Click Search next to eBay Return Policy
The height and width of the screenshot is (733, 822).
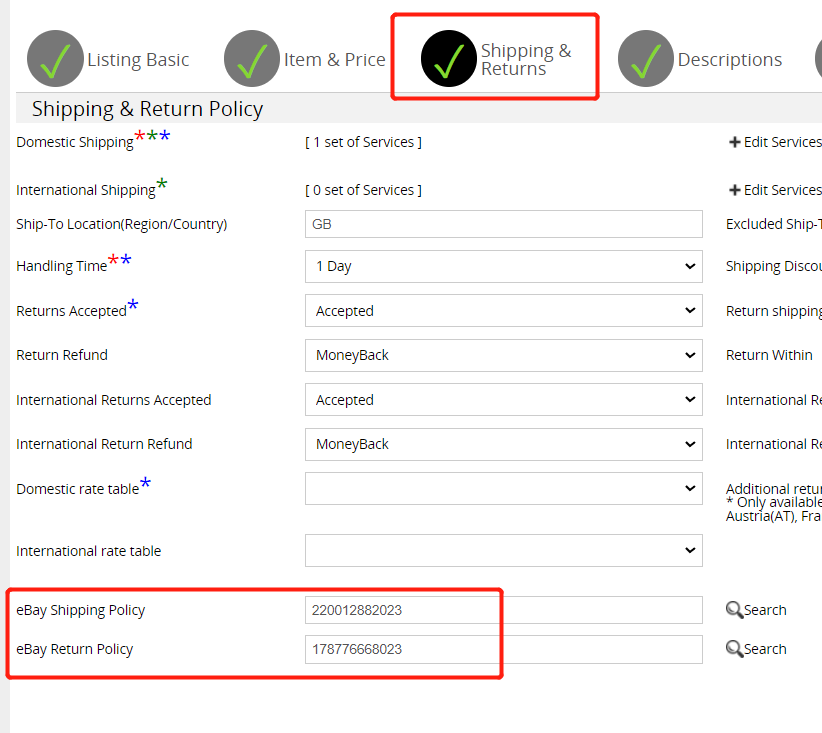765,649
